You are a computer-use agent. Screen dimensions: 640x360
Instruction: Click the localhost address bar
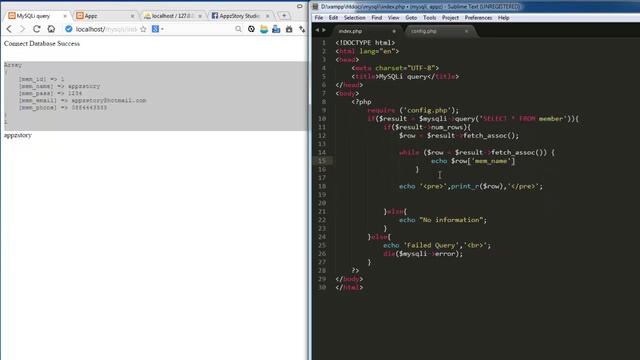106,29
